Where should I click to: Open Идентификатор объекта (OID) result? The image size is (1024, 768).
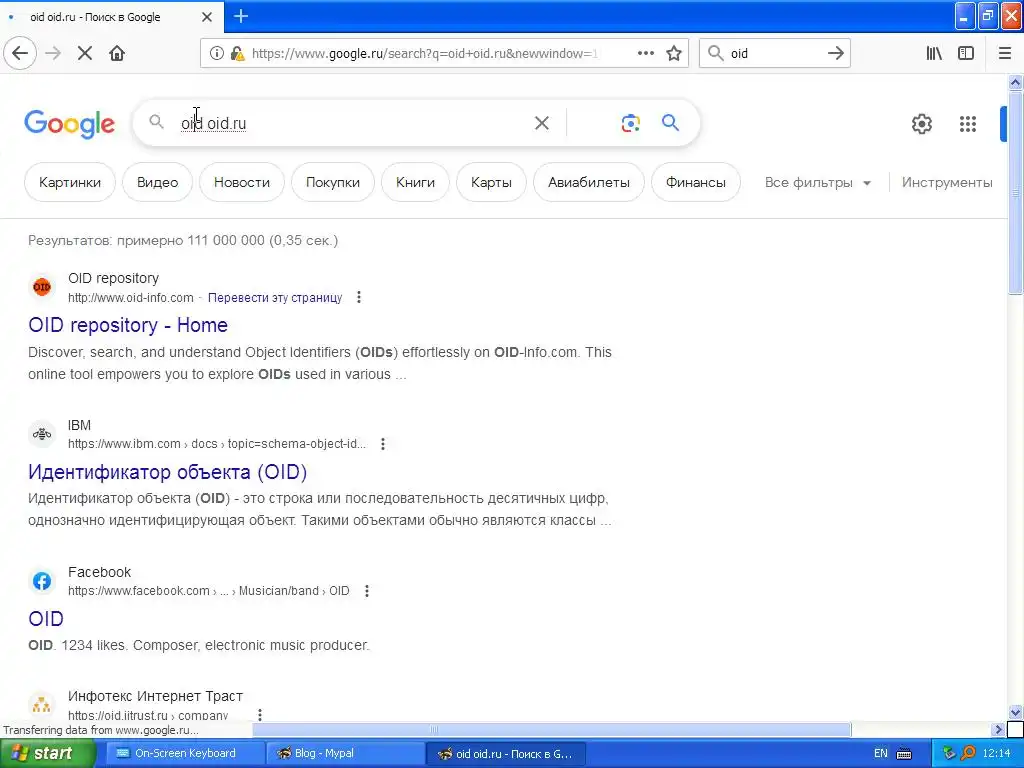(167, 472)
